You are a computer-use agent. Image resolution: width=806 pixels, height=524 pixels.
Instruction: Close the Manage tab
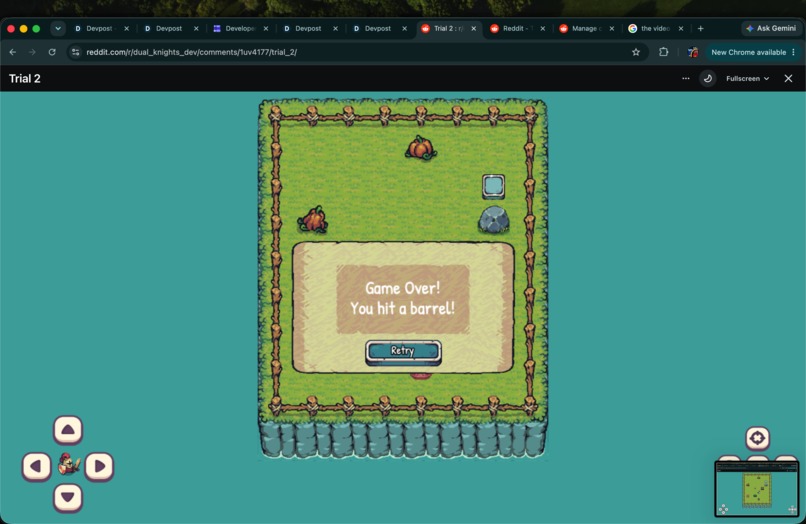[612, 28]
